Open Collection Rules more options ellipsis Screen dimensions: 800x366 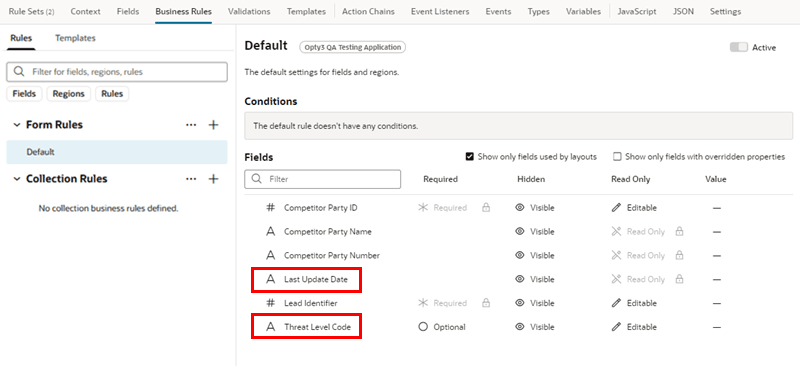coord(191,179)
